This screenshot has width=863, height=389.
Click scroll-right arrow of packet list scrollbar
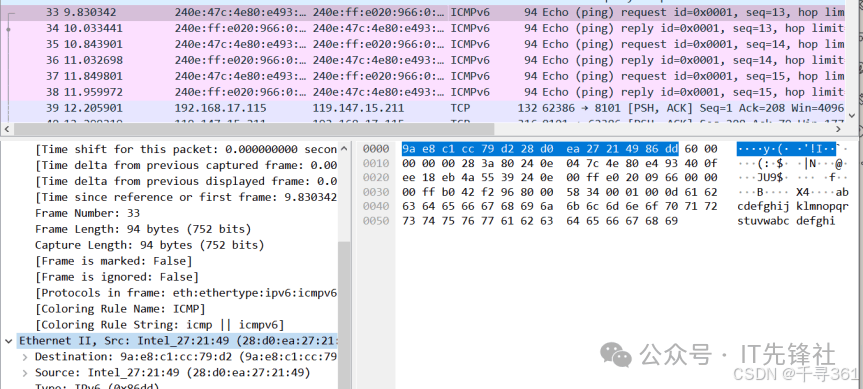839,129
